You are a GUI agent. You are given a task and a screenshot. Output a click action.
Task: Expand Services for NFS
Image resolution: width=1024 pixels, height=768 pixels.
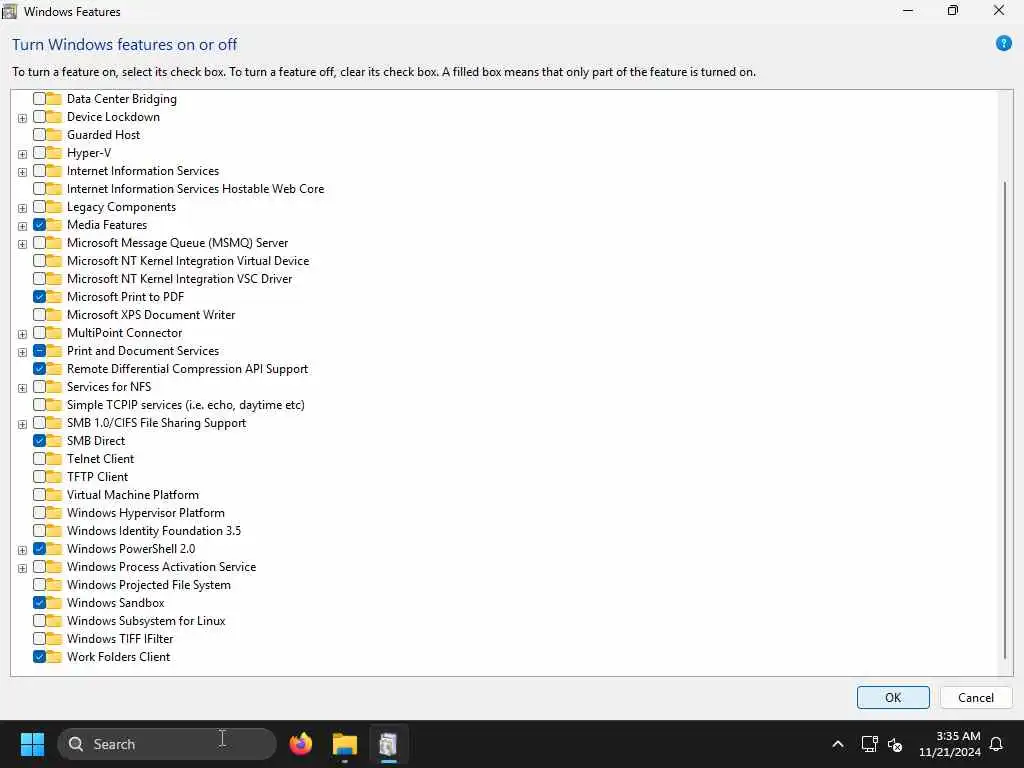pos(22,388)
